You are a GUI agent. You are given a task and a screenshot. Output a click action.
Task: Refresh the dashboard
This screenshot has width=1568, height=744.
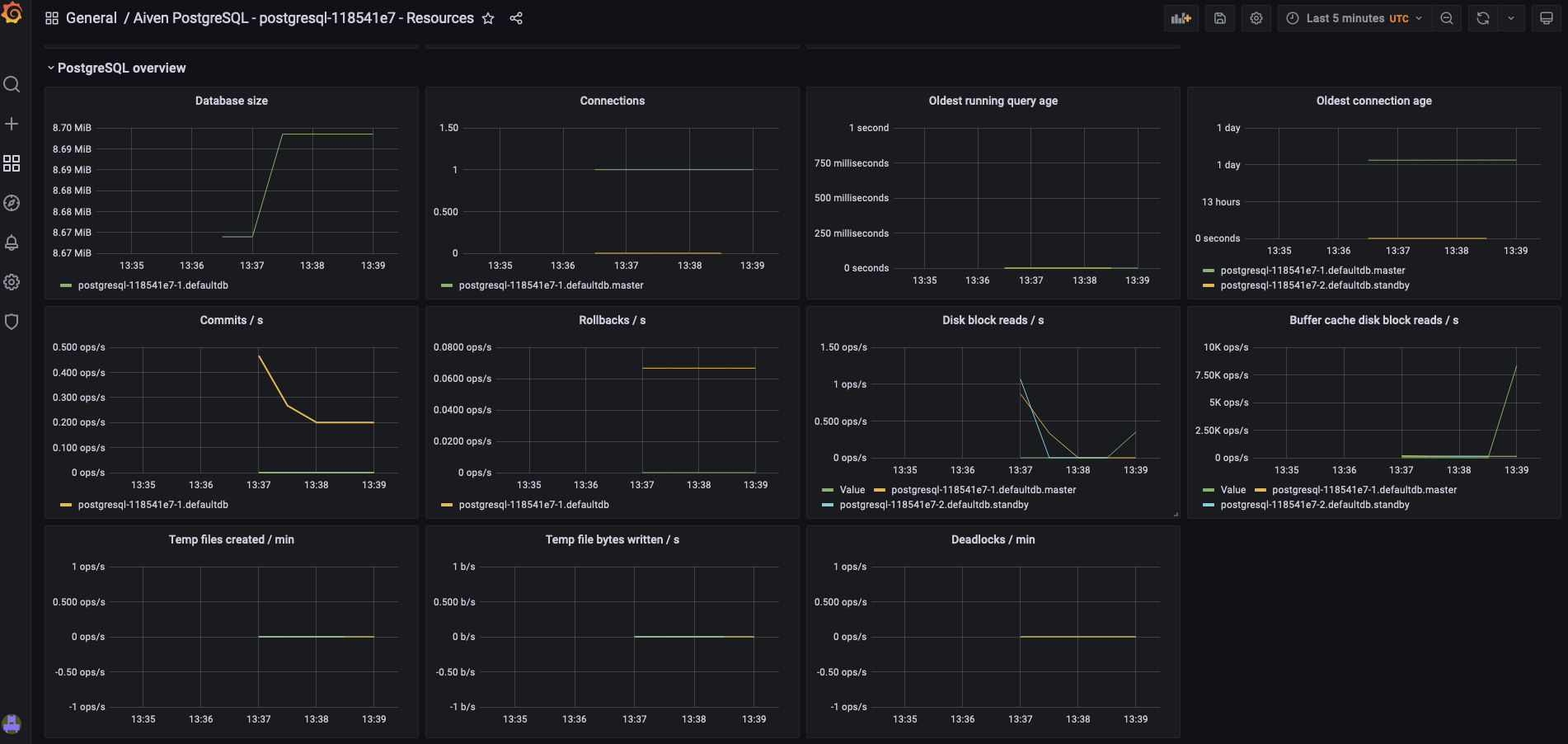[1481, 17]
